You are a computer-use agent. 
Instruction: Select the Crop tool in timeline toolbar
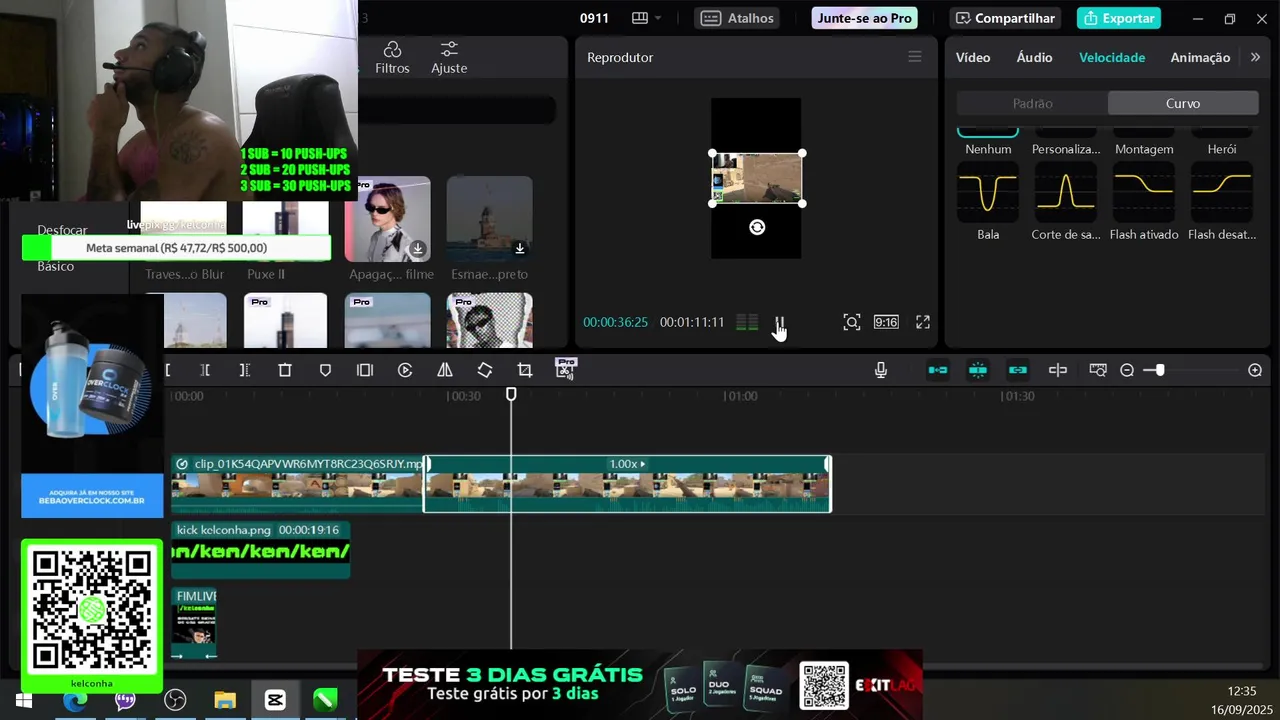(x=525, y=370)
